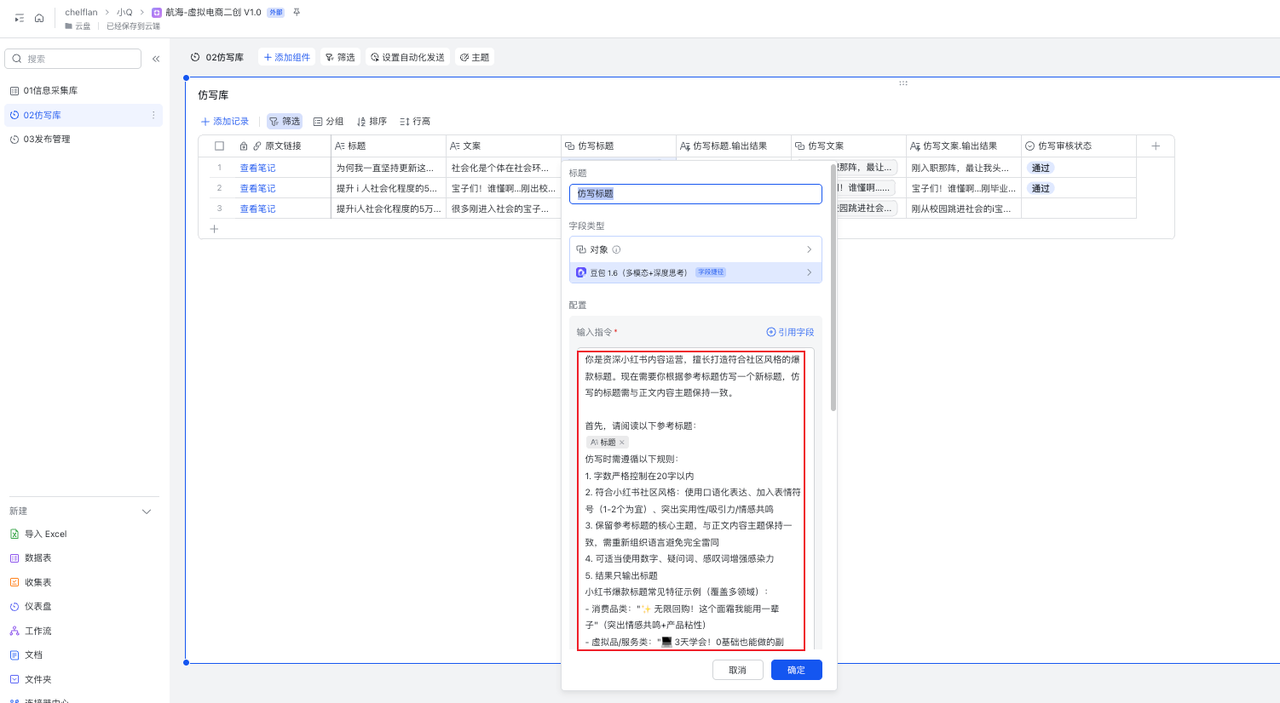Open 设置自动化发送 in the top bar
The width and height of the screenshot is (1280, 703).
pos(407,58)
